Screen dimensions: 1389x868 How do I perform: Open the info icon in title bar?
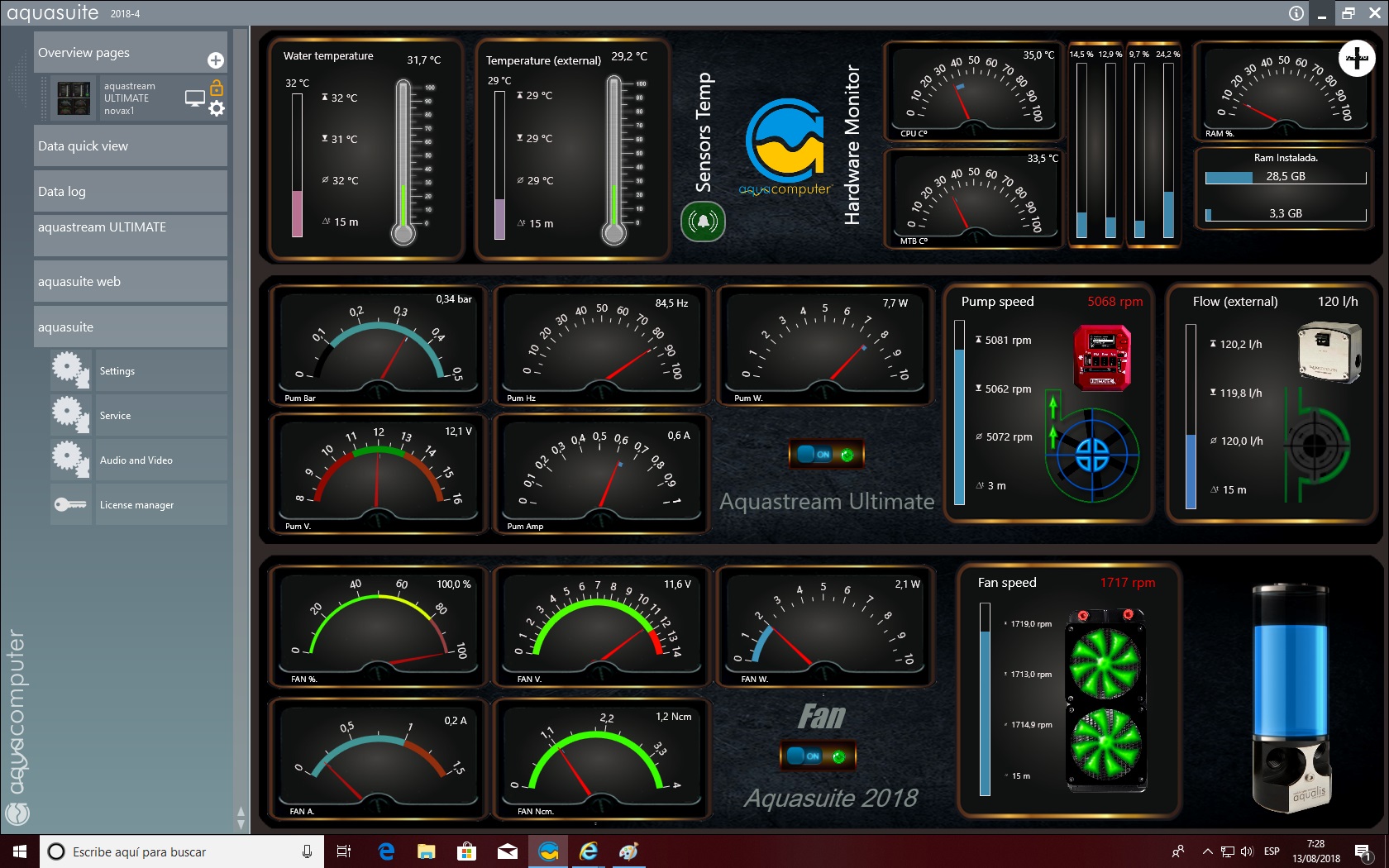point(1296,13)
